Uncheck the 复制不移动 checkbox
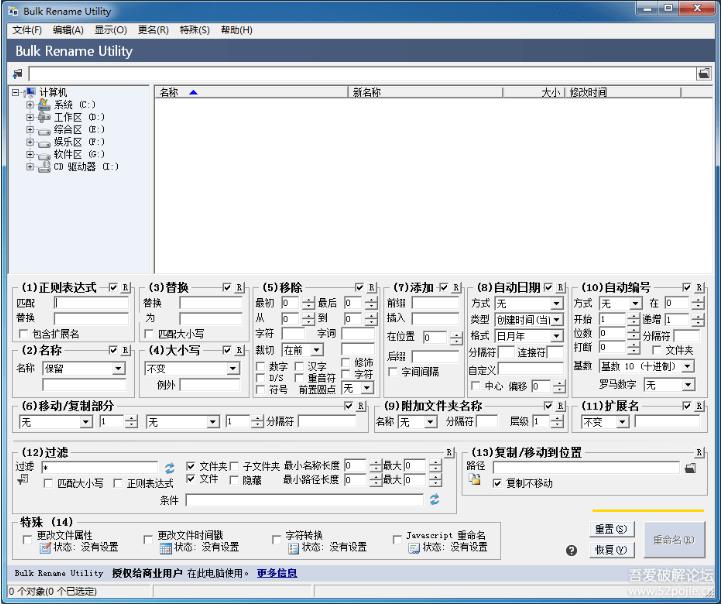723x605 pixels. pos(498,483)
